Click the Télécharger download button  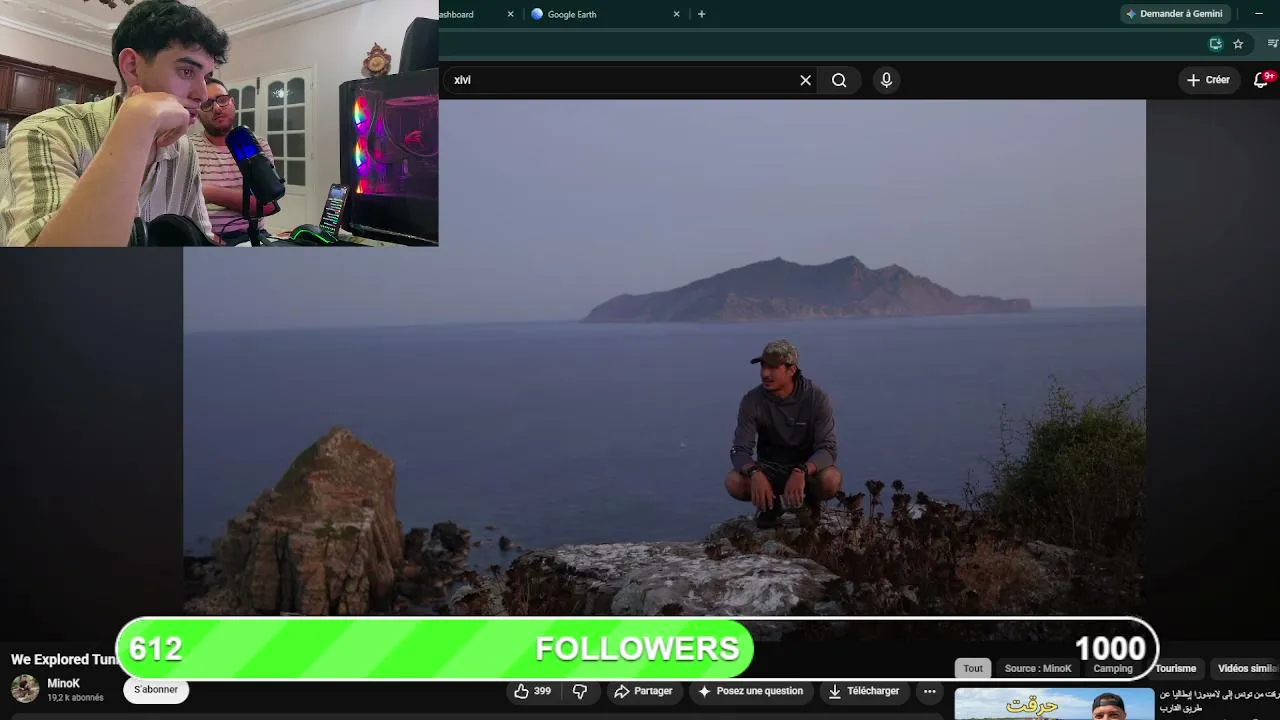pyautogui.click(x=864, y=691)
